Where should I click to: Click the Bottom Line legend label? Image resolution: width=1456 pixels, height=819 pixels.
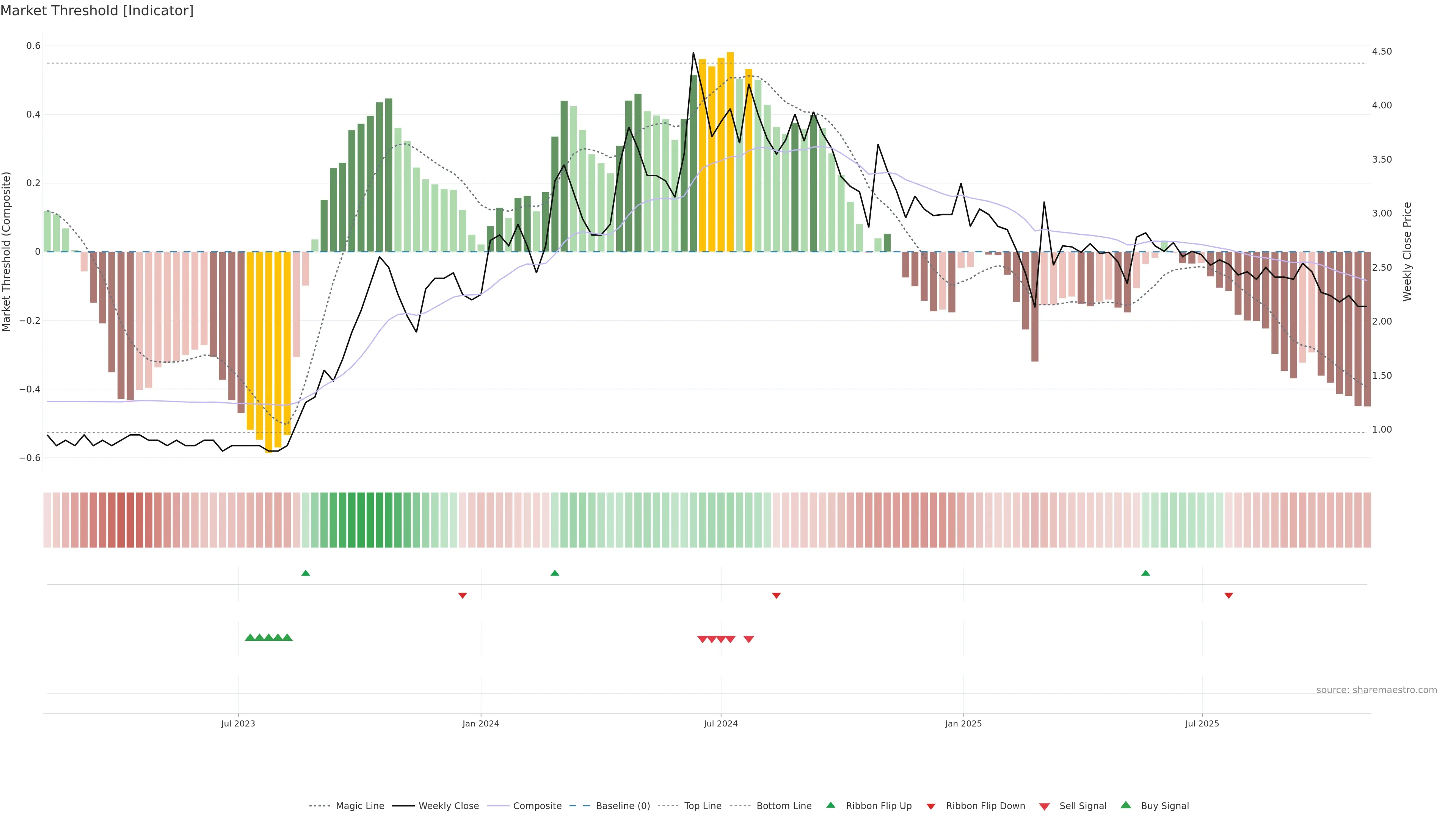(x=783, y=806)
